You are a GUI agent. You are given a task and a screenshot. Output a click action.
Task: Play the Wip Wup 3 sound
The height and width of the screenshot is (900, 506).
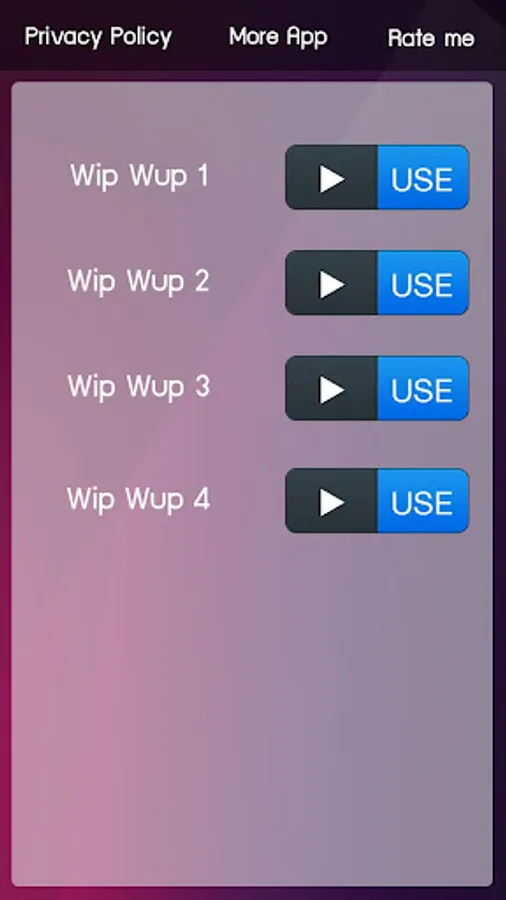(332, 389)
